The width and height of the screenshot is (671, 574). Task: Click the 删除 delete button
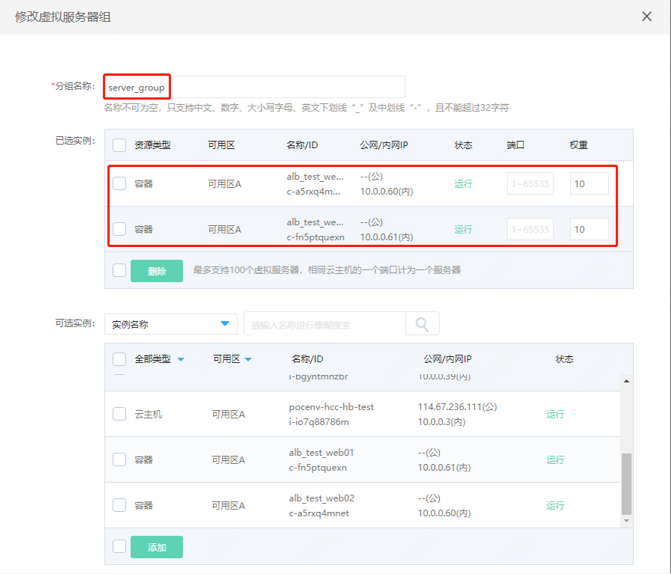pos(157,271)
